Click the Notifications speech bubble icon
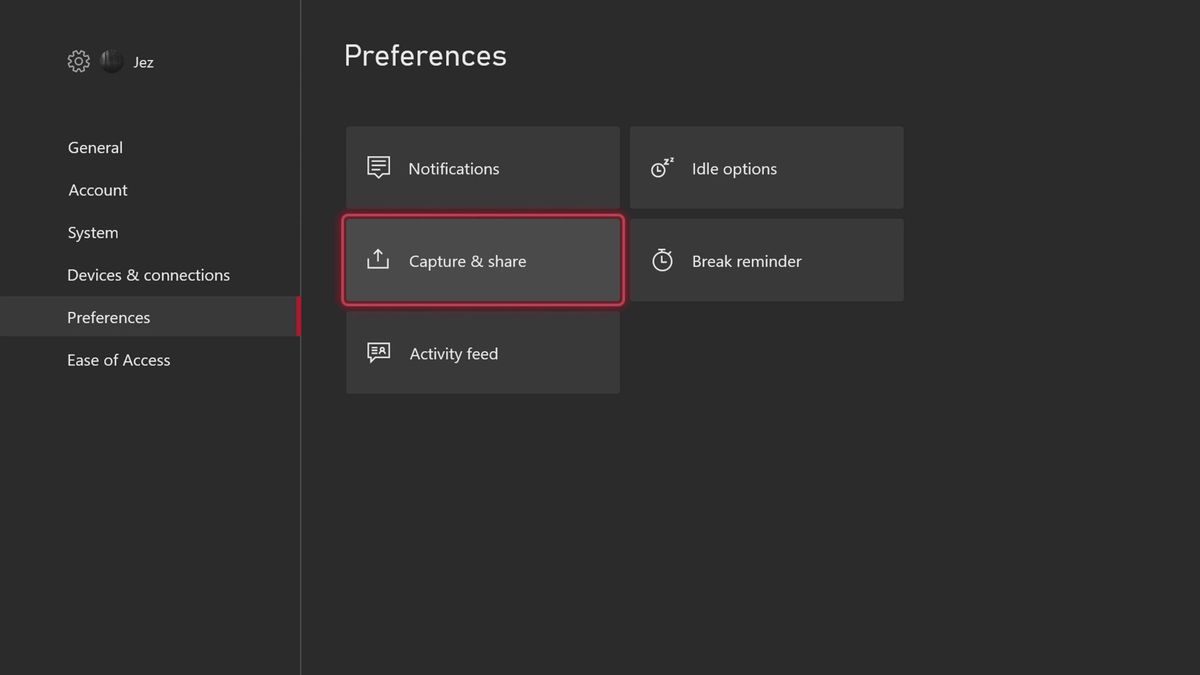The image size is (1200, 675). point(377,167)
